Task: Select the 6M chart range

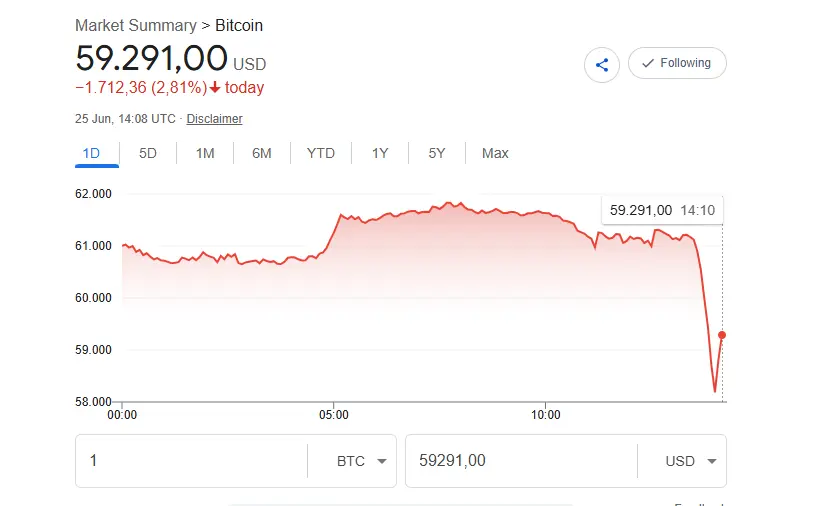Action: 262,154
